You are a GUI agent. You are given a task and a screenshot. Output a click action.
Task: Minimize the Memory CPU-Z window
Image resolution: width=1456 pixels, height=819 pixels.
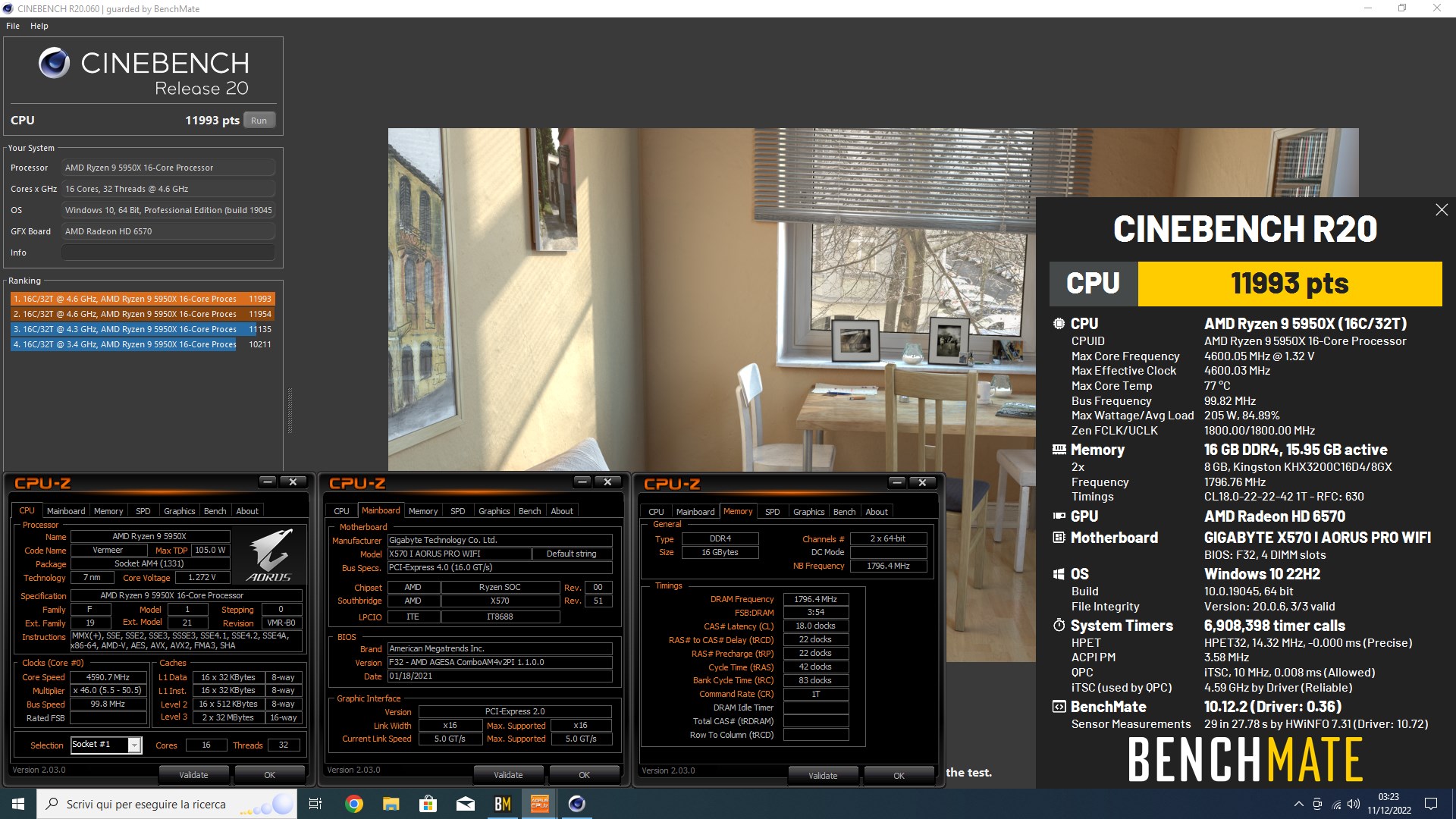point(896,482)
